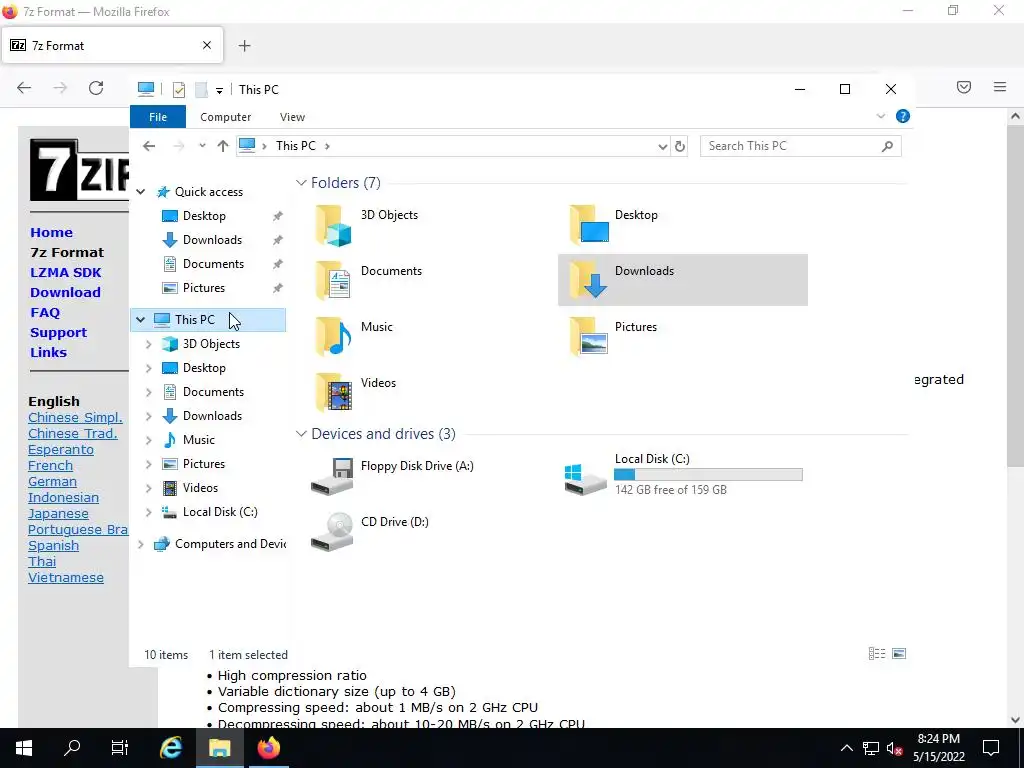Open the Documents folder icon in main pane
Screen dimensions: 1024x768
click(x=334, y=281)
